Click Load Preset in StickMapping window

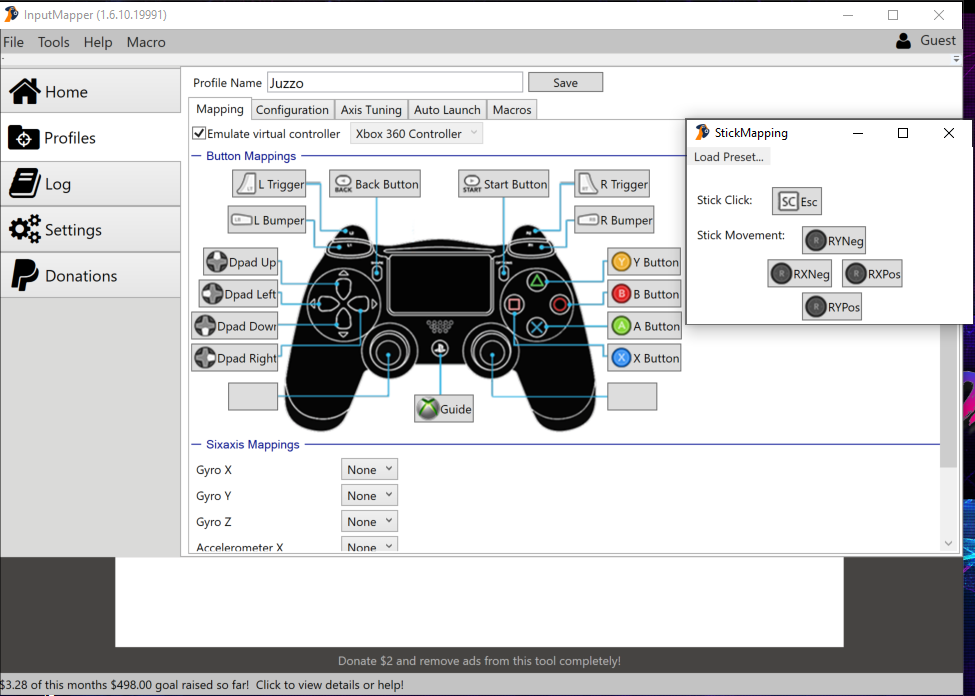729,157
